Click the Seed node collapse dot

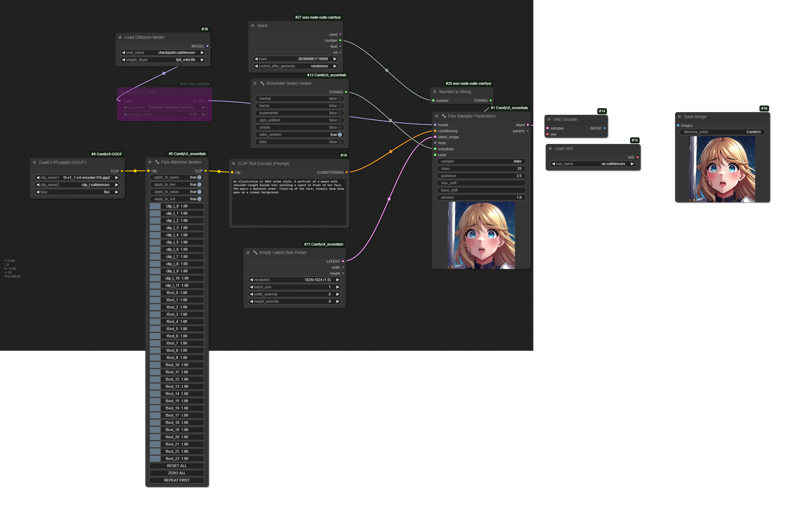tap(253, 25)
